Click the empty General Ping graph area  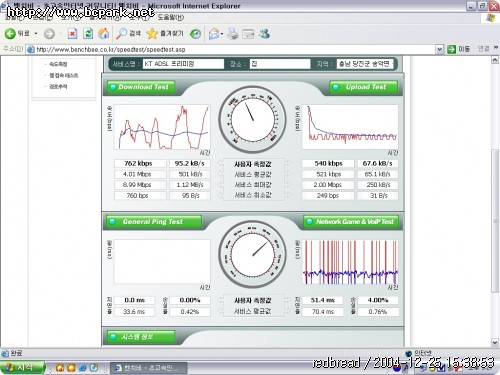pos(162,262)
